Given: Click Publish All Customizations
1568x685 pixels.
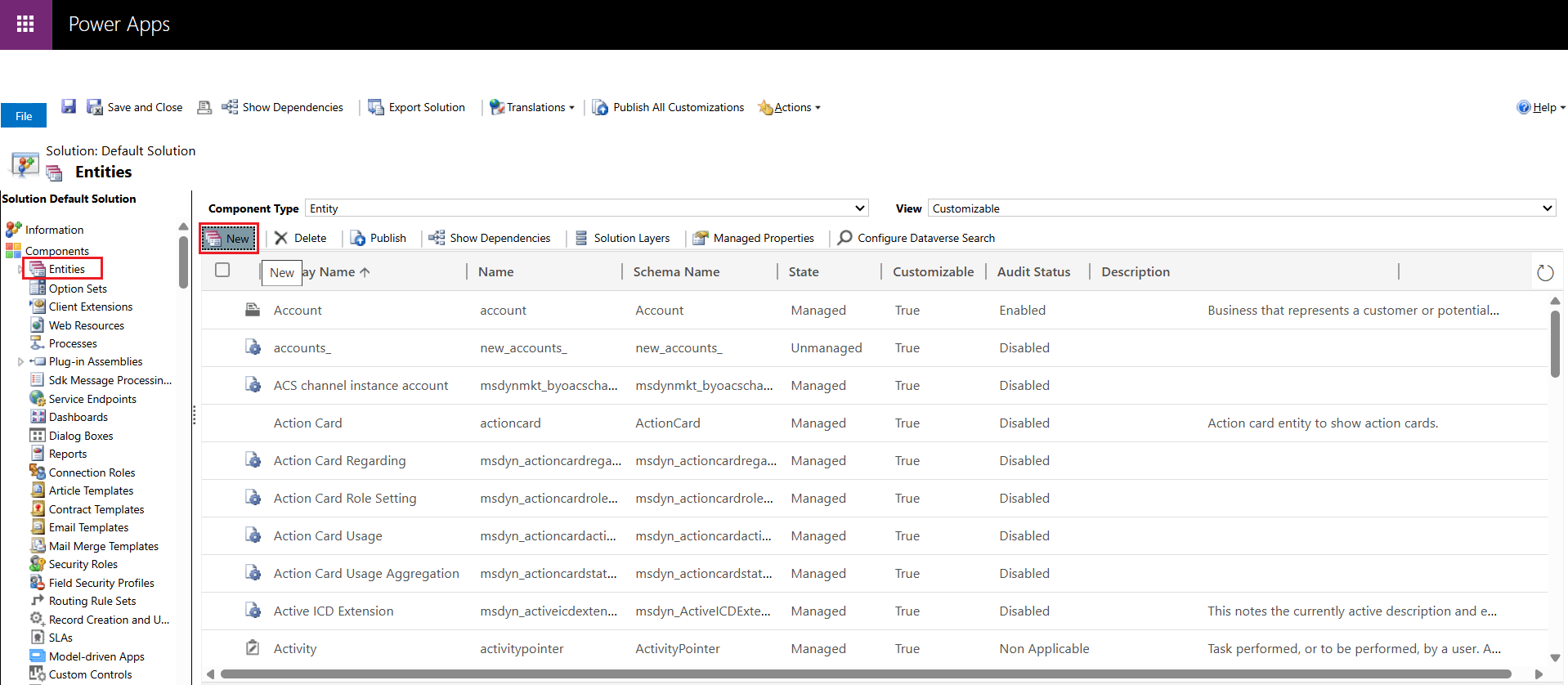Looking at the screenshot, I should [x=669, y=107].
